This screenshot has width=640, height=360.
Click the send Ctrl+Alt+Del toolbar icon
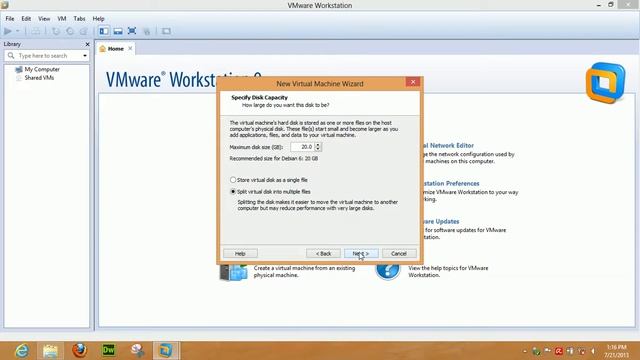click(x=36, y=31)
